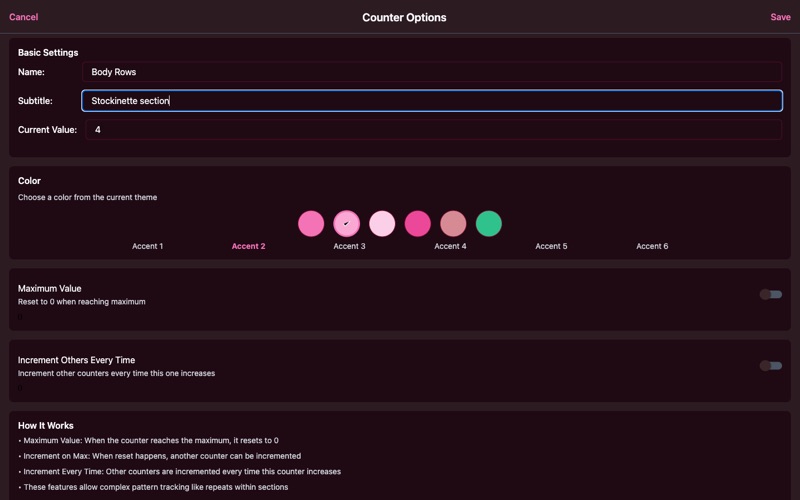Save the counter options
This screenshot has width=800, height=500.
[x=780, y=17]
